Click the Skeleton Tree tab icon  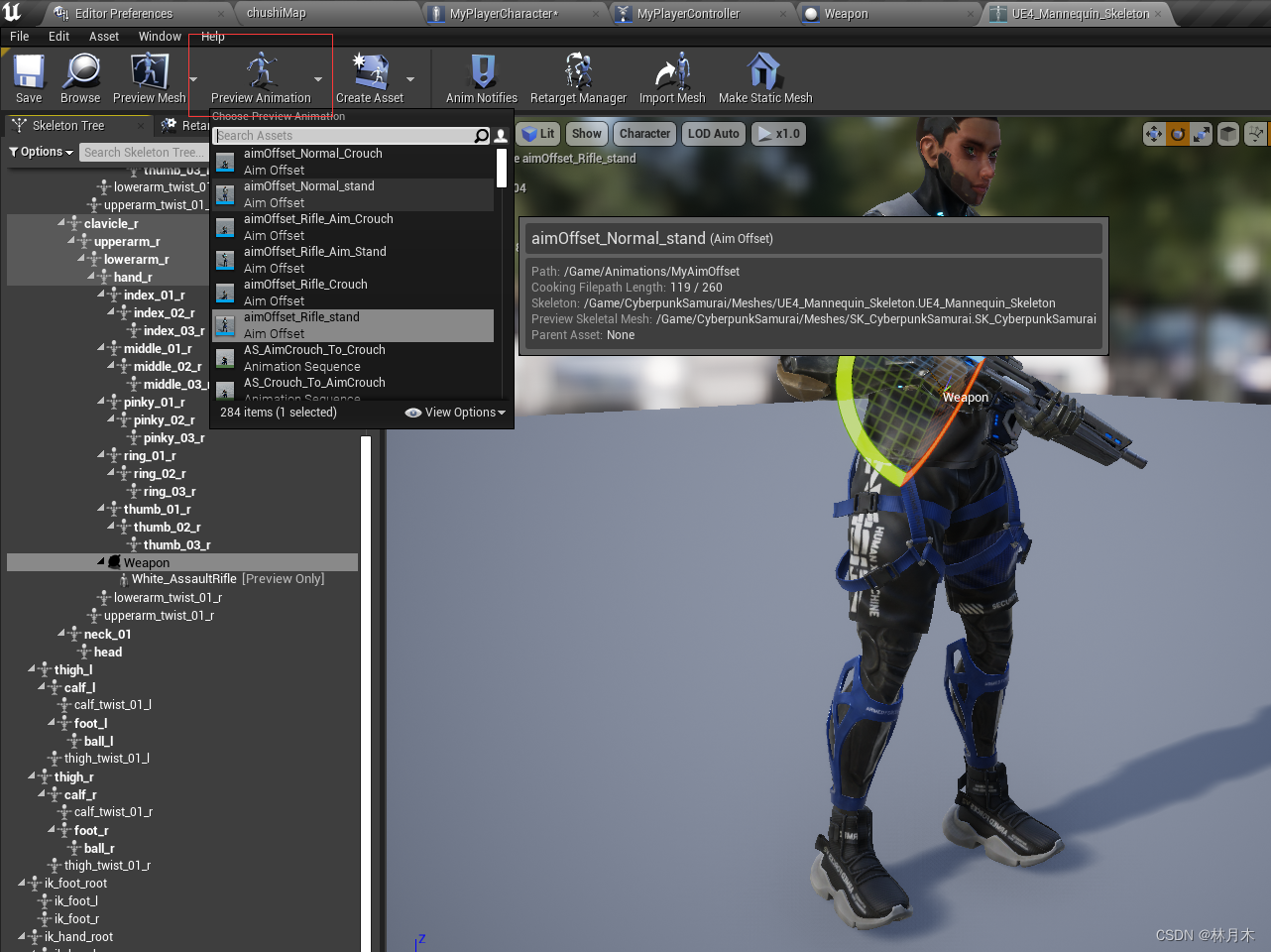(x=19, y=125)
